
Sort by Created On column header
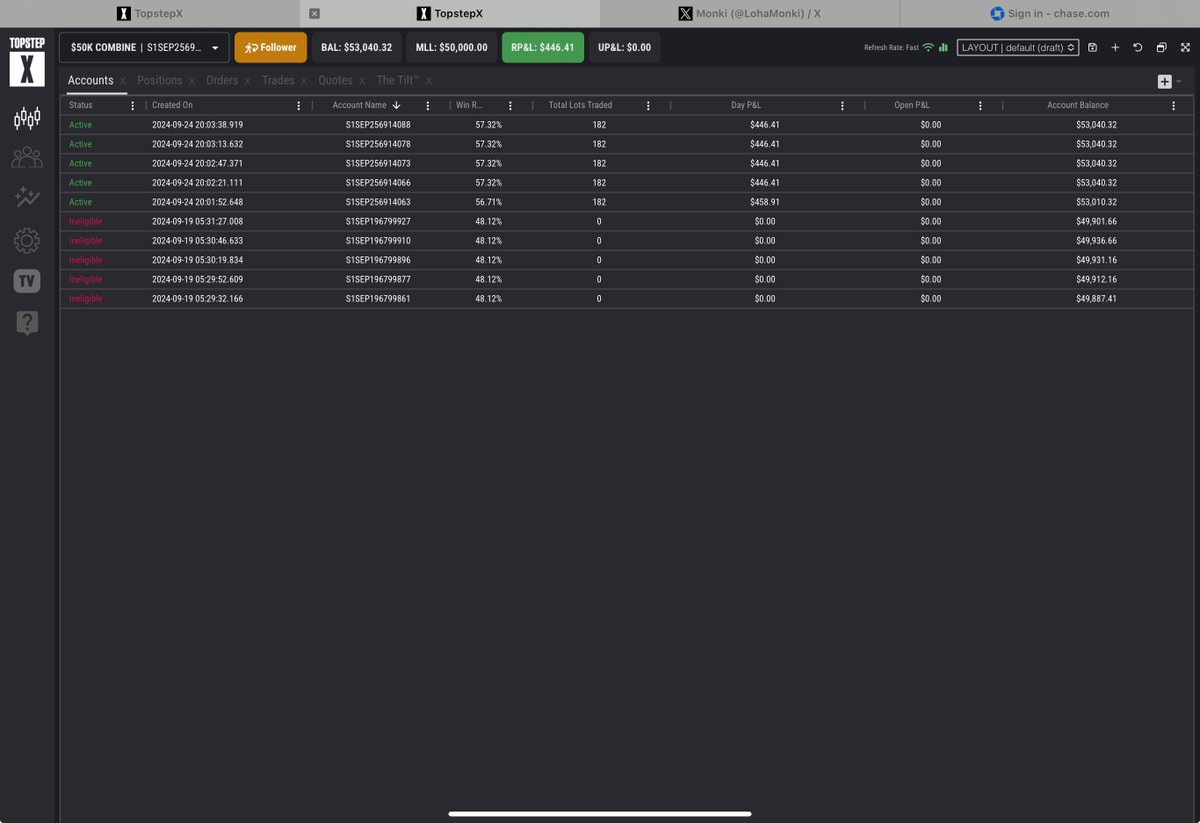172,105
